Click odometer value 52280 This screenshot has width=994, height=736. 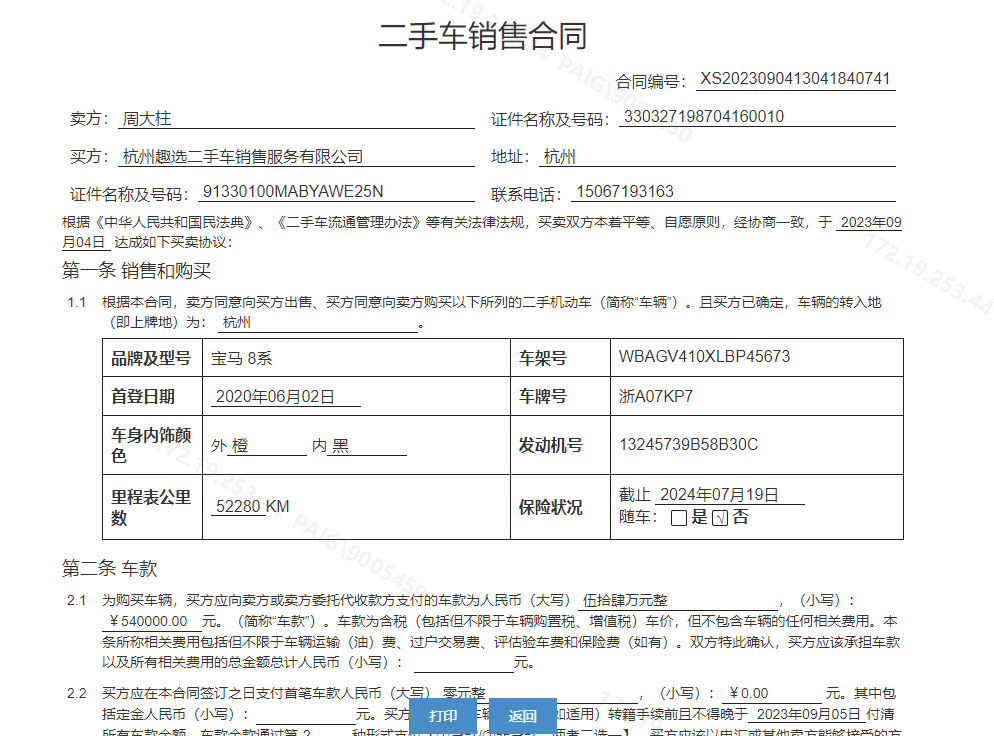(238, 507)
